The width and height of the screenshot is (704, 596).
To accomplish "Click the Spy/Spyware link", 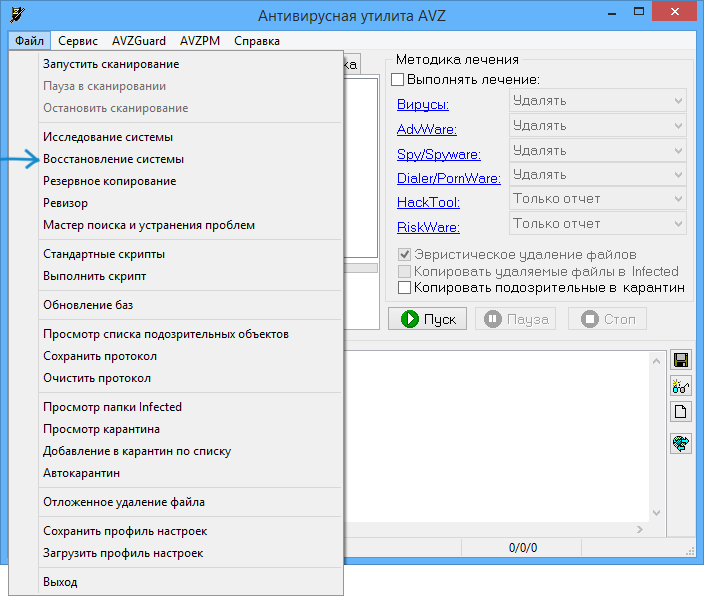I will pos(438,154).
